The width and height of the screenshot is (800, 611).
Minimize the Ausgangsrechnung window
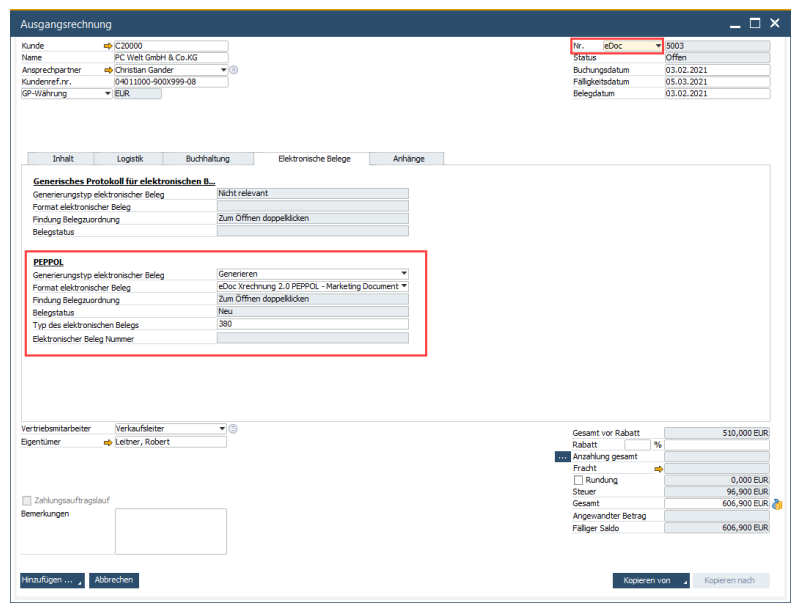[735, 24]
